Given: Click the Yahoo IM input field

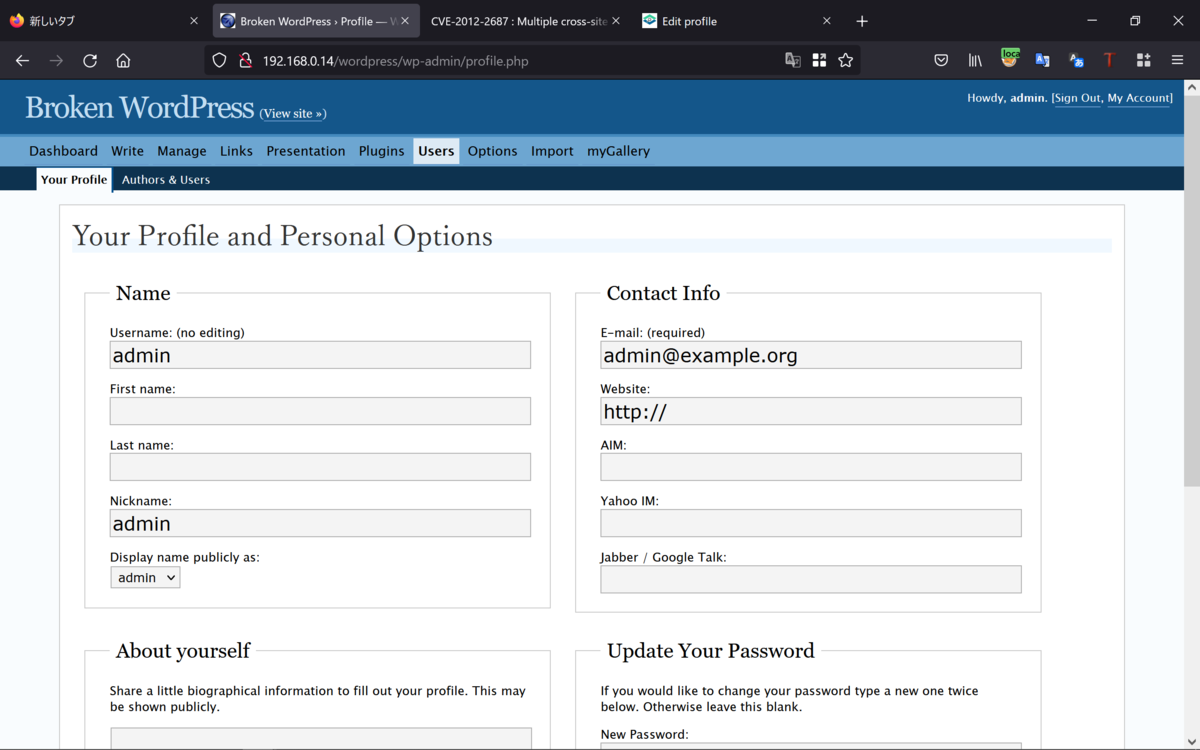Looking at the screenshot, I should point(811,523).
